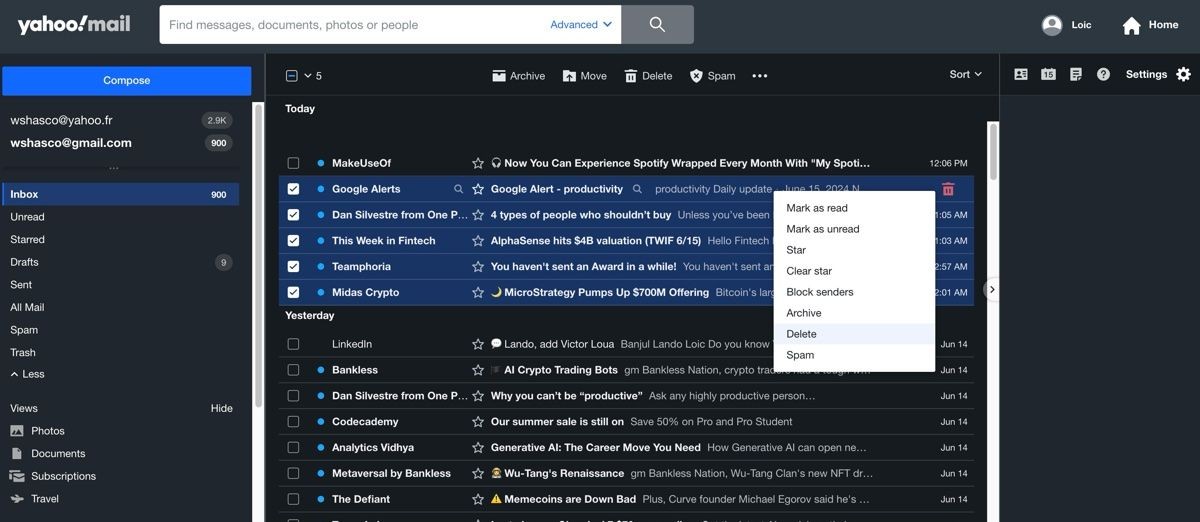Search sender icon next to Google Alerts
The width and height of the screenshot is (1200, 522).
click(459, 189)
